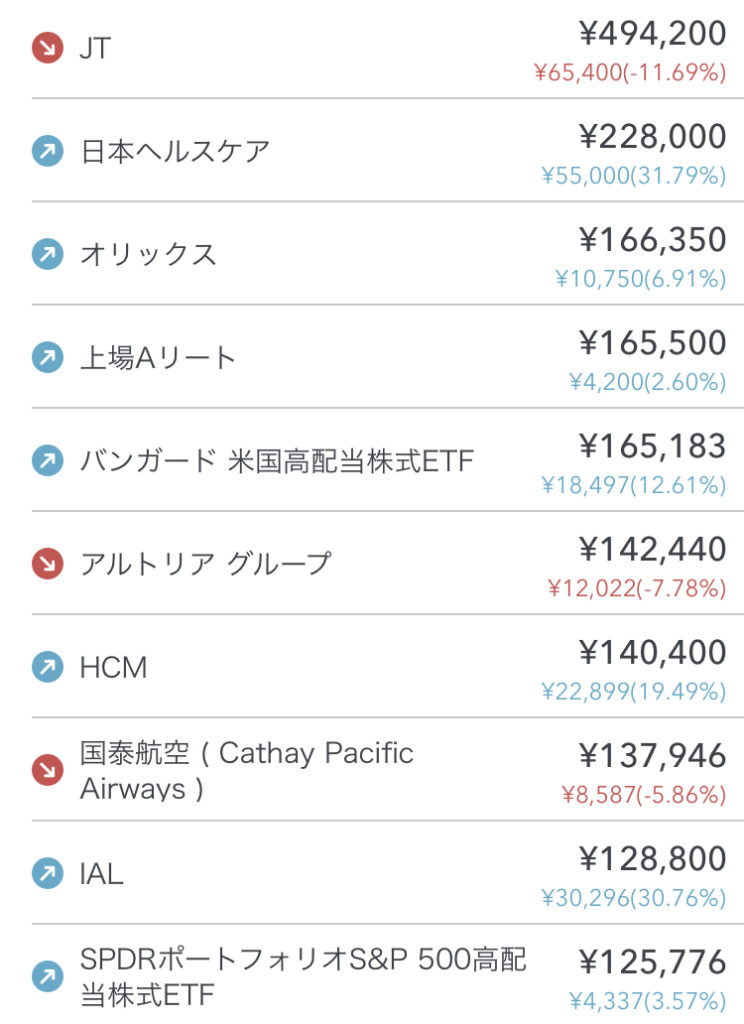Tap the blue up-arrow icon for 日本ヘルスケア
Screen dimensions: 744x1024
point(47,152)
